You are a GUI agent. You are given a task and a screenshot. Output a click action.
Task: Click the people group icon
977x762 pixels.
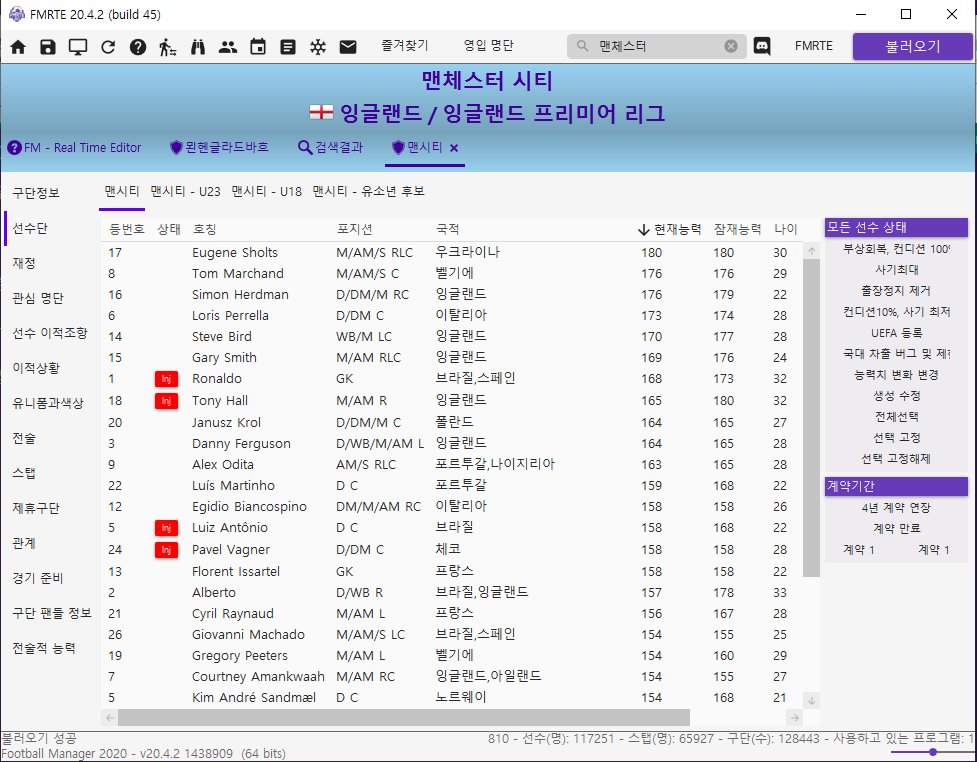(227, 47)
